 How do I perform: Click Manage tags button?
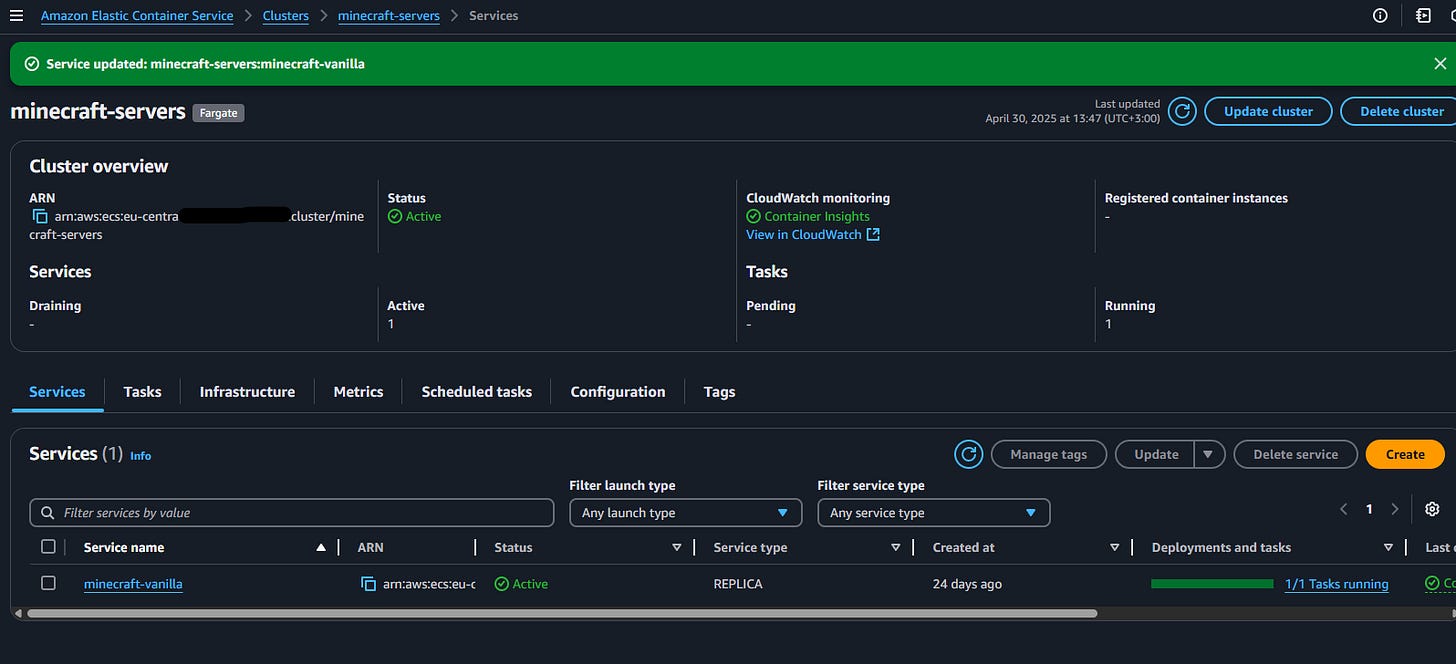point(1048,454)
